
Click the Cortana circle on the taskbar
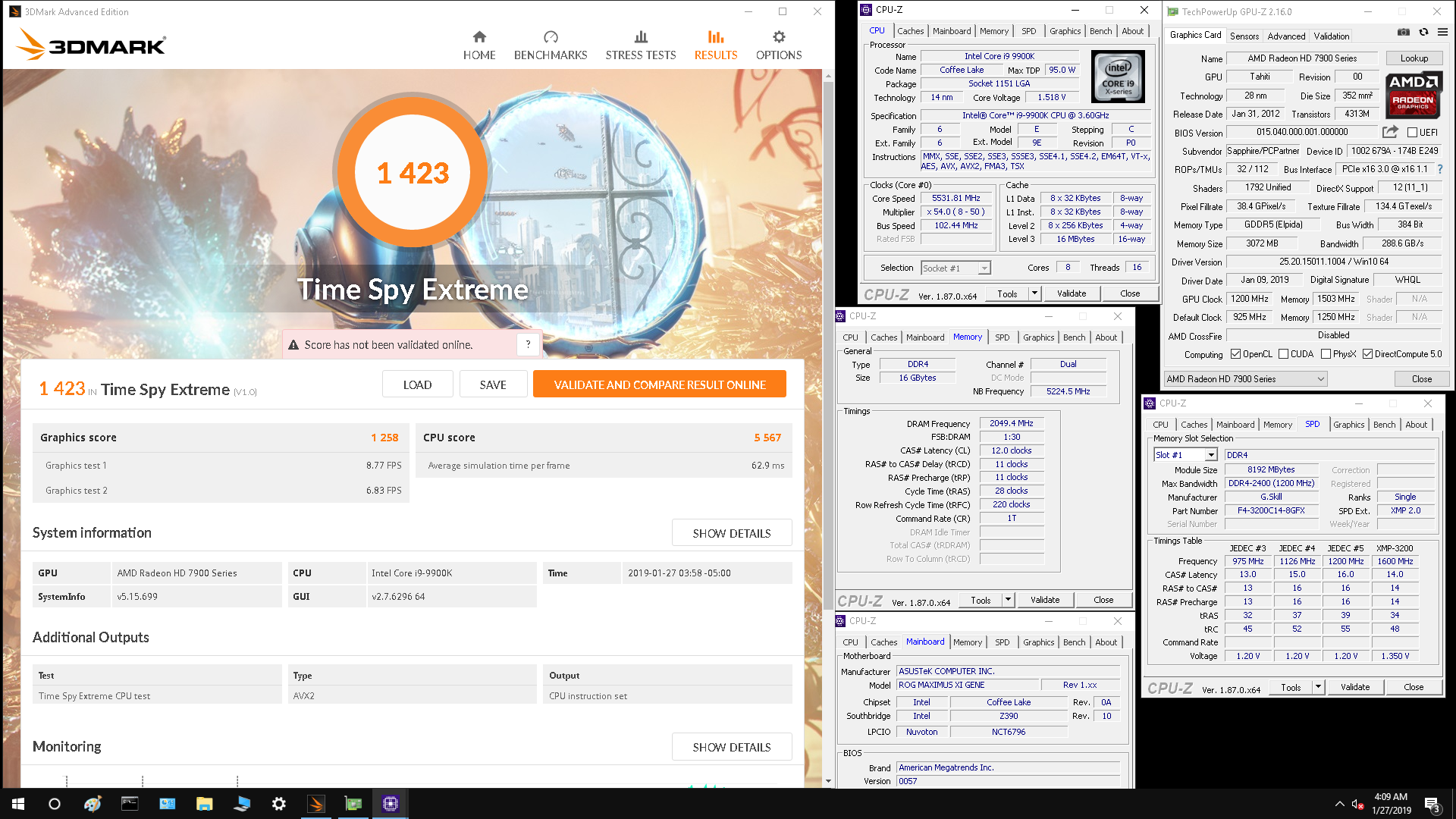point(55,804)
